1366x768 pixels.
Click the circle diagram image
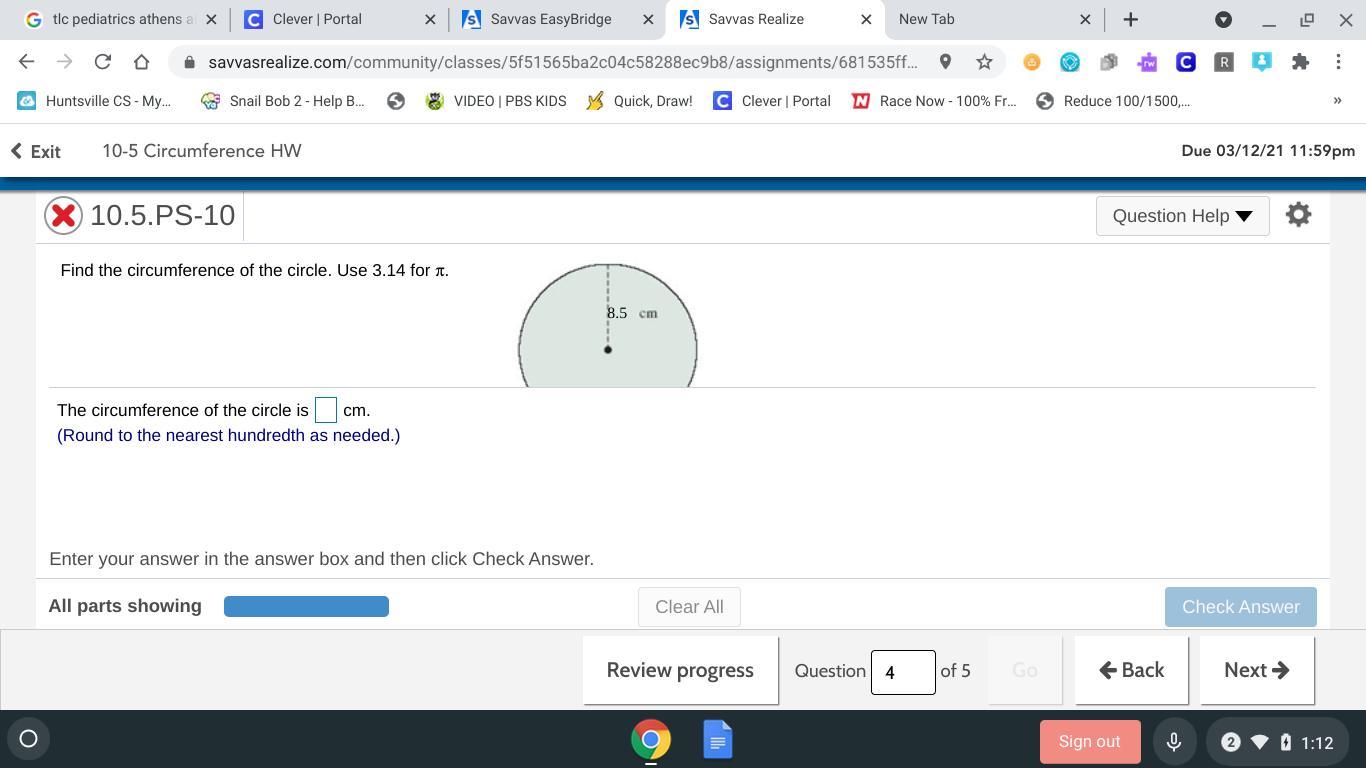click(608, 325)
